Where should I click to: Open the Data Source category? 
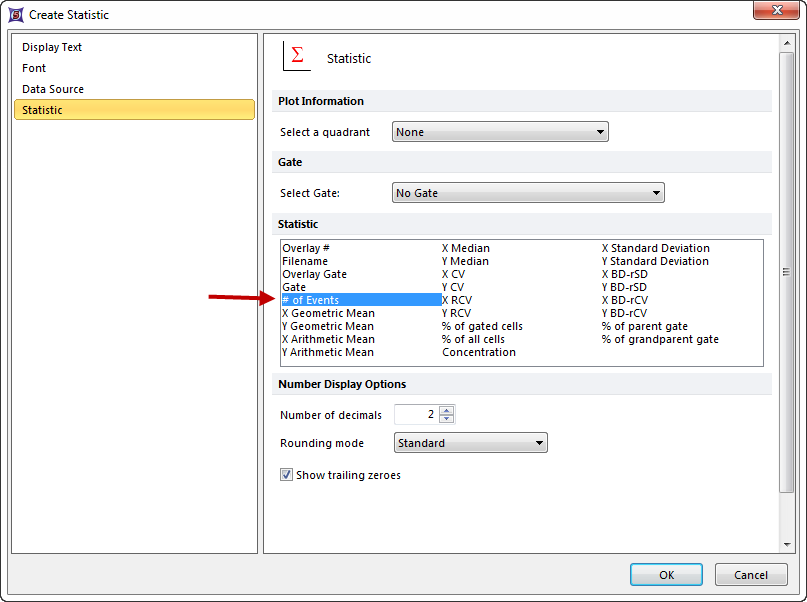(53, 89)
